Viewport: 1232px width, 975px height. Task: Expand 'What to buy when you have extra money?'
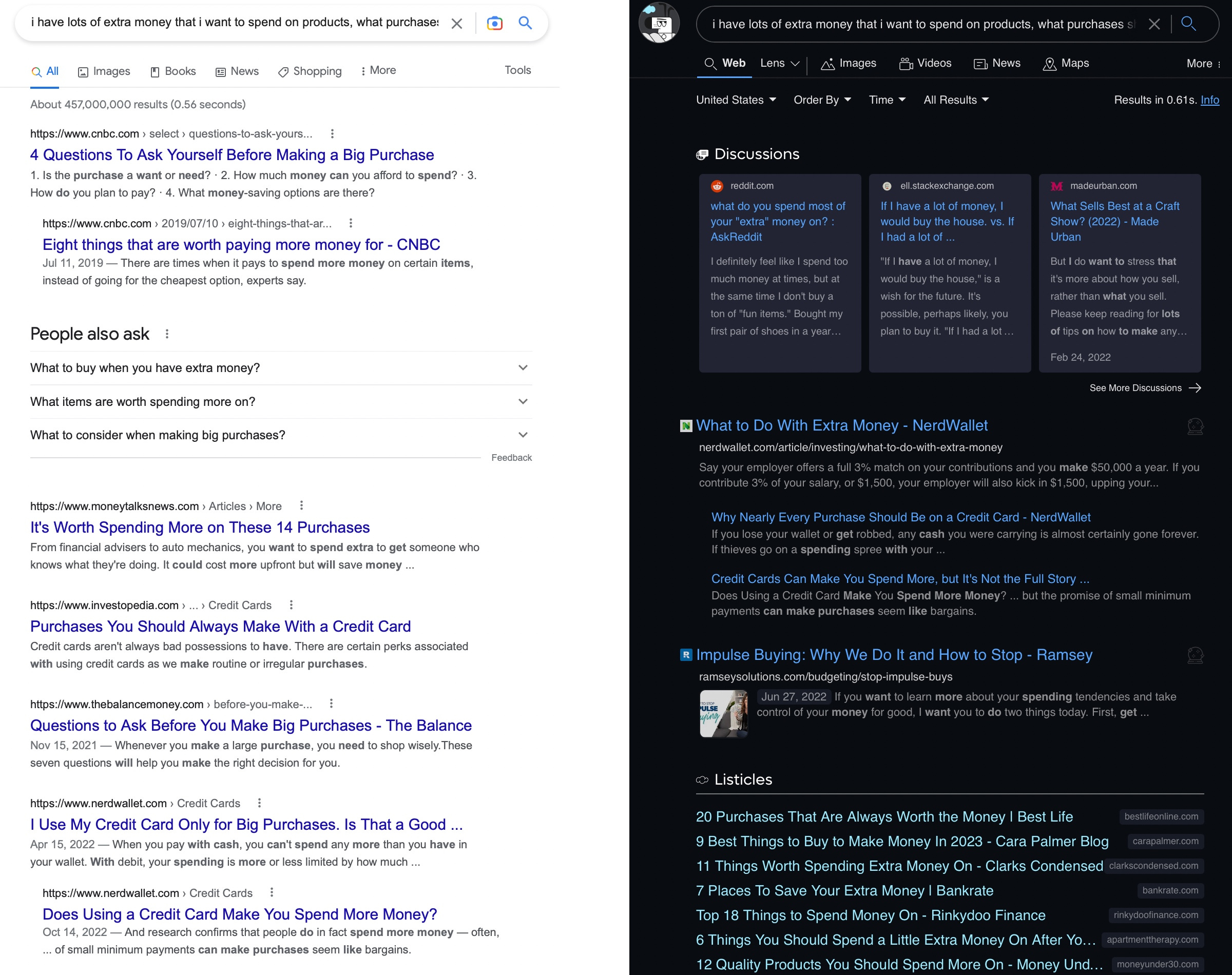(x=281, y=368)
